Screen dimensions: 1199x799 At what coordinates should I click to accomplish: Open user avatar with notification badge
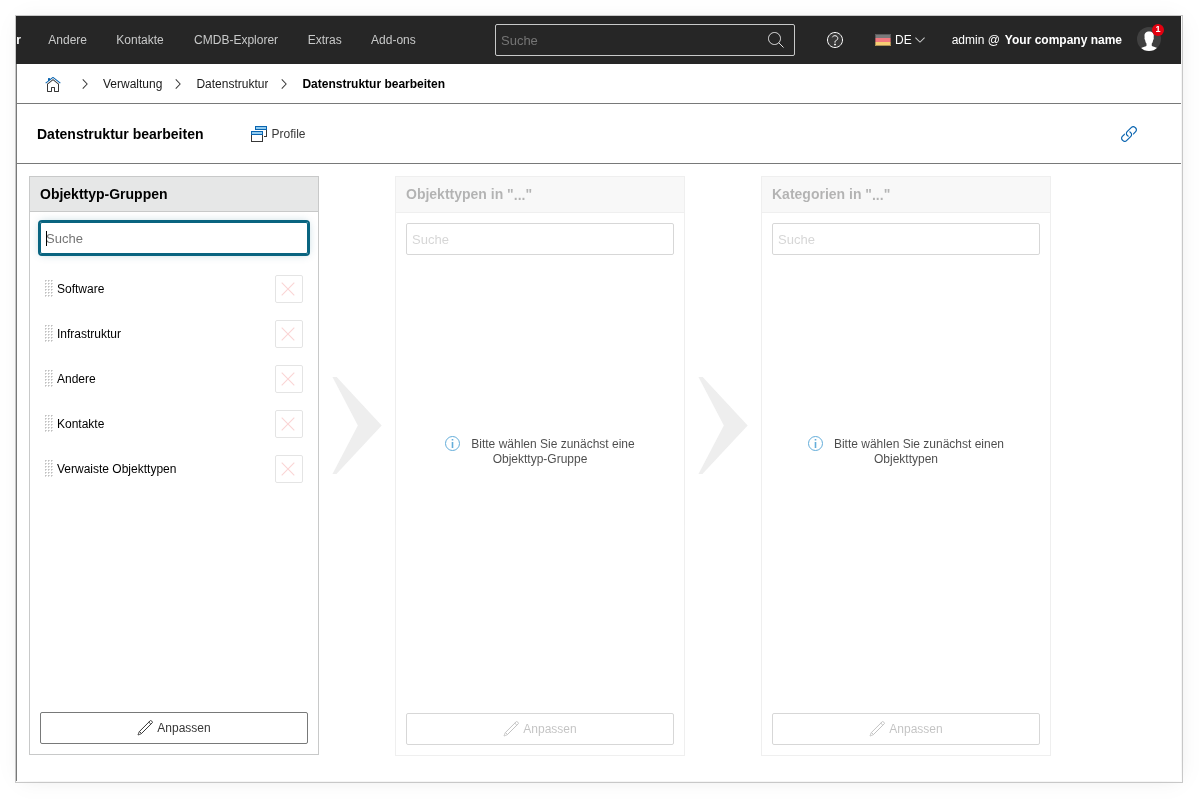[1148, 40]
